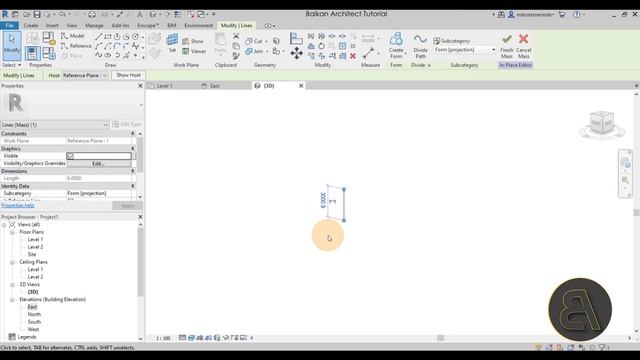Open the {3D} view in Project Browser
The image size is (640, 360).
33,292
